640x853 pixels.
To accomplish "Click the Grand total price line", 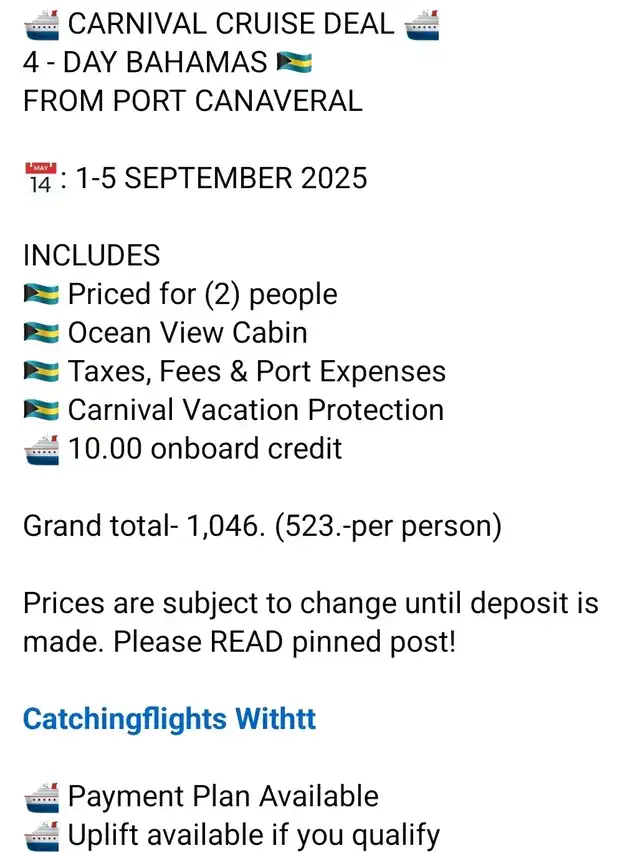I will pos(262,526).
